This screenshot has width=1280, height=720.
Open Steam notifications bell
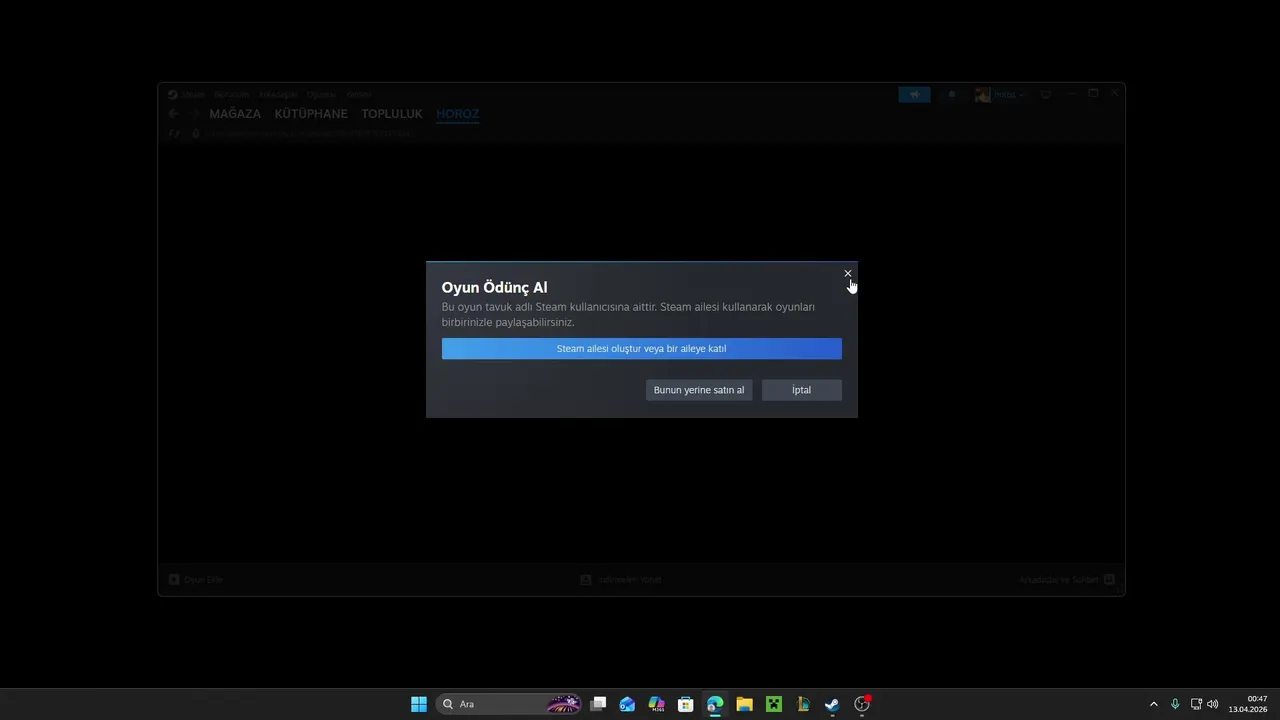pyautogui.click(x=952, y=94)
